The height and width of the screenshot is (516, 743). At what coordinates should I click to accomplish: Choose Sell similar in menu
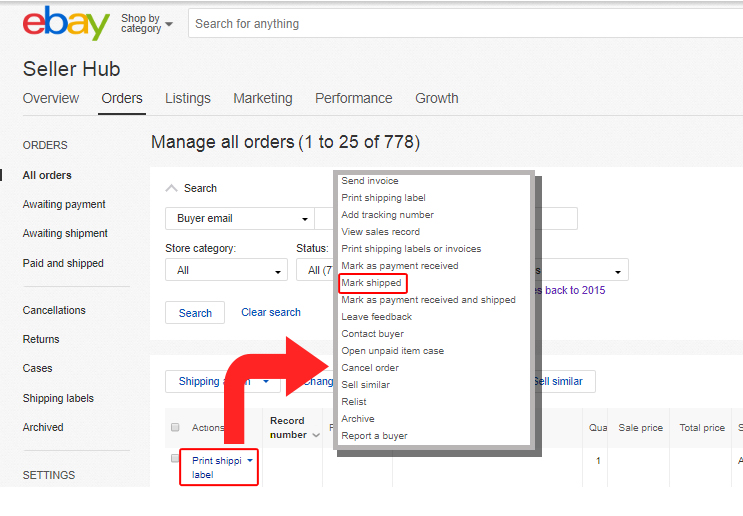point(365,385)
